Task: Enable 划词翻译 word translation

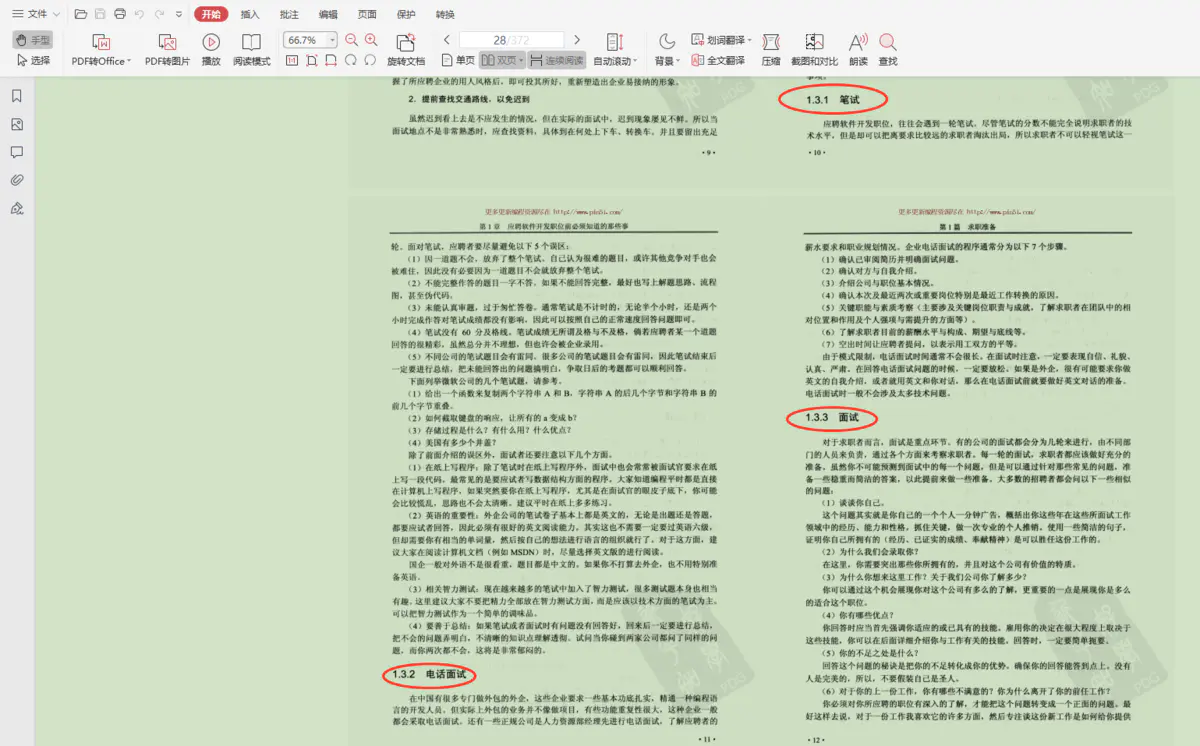Action: pyautogui.click(x=717, y=40)
